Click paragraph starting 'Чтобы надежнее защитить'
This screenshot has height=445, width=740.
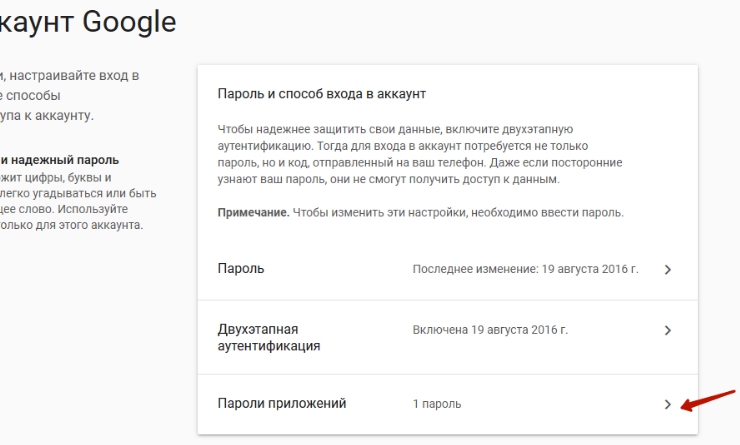point(420,154)
